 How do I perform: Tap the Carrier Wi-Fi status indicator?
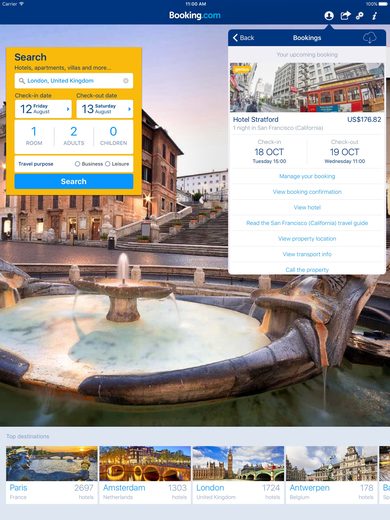tap(13, 4)
